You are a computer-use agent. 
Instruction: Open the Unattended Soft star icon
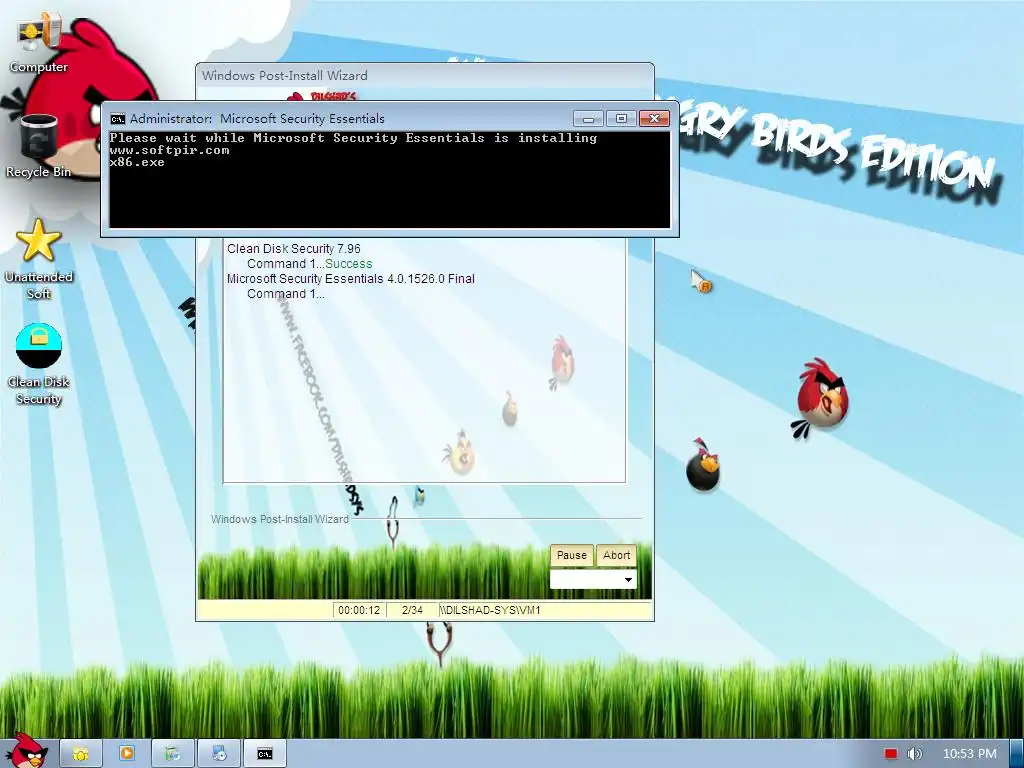[x=39, y=259]
